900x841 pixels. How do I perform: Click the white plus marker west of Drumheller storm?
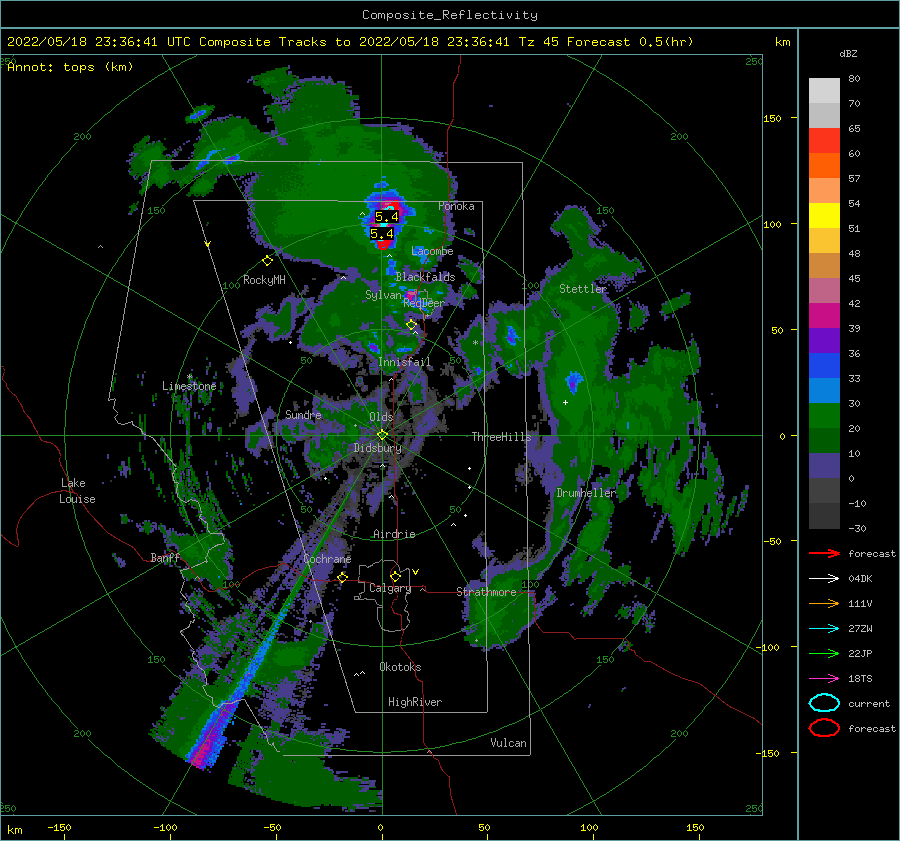pyautogui.click(x=565, y=402)
